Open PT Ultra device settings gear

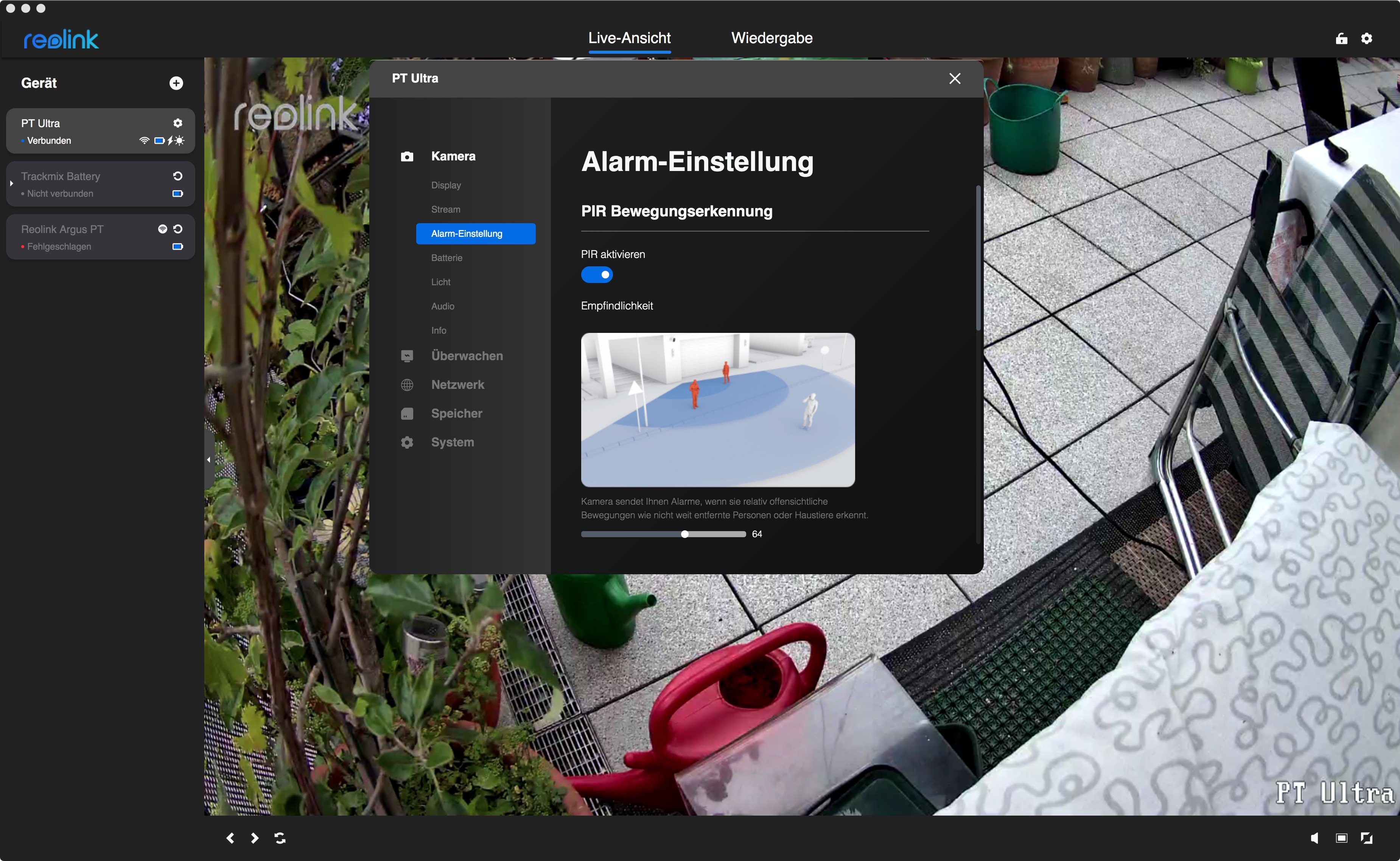pos(178,123)
